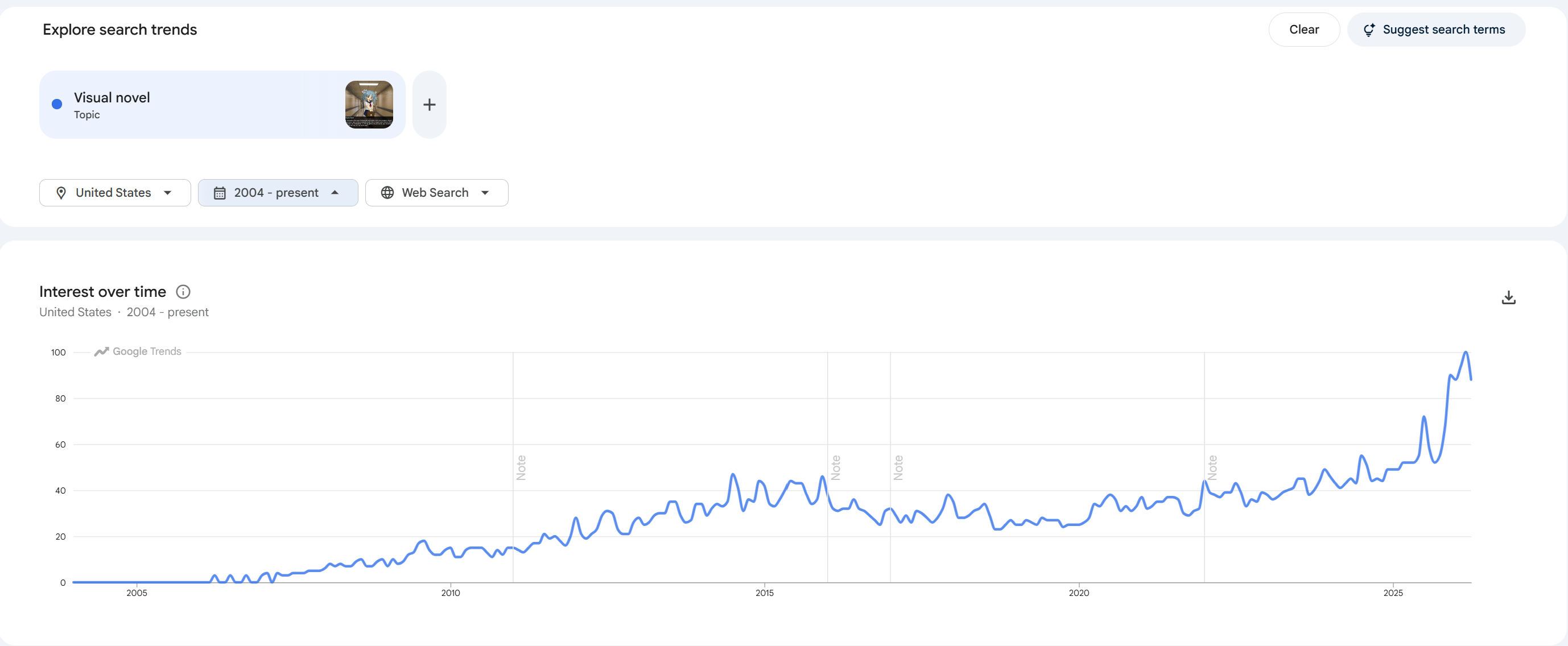Click the plus icon to add comparison

(429, 105)
